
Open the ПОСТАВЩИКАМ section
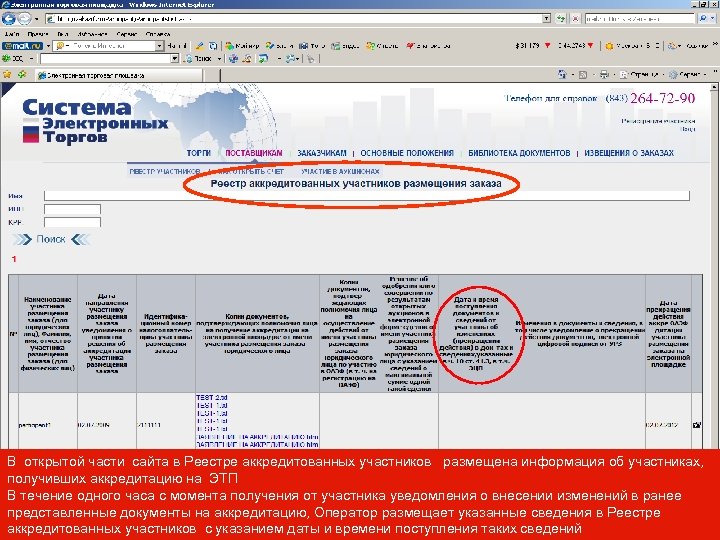(x=253, y=153)
